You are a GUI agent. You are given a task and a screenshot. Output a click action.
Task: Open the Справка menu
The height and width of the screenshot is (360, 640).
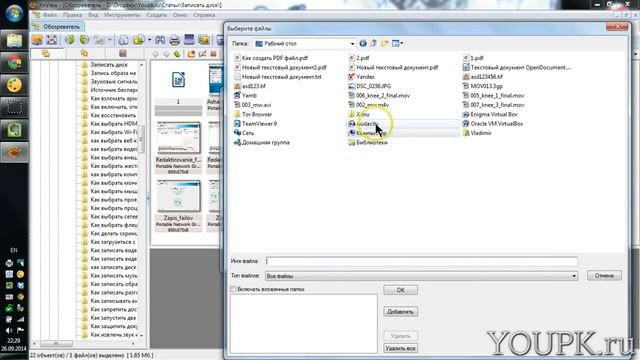pos(204,15)
